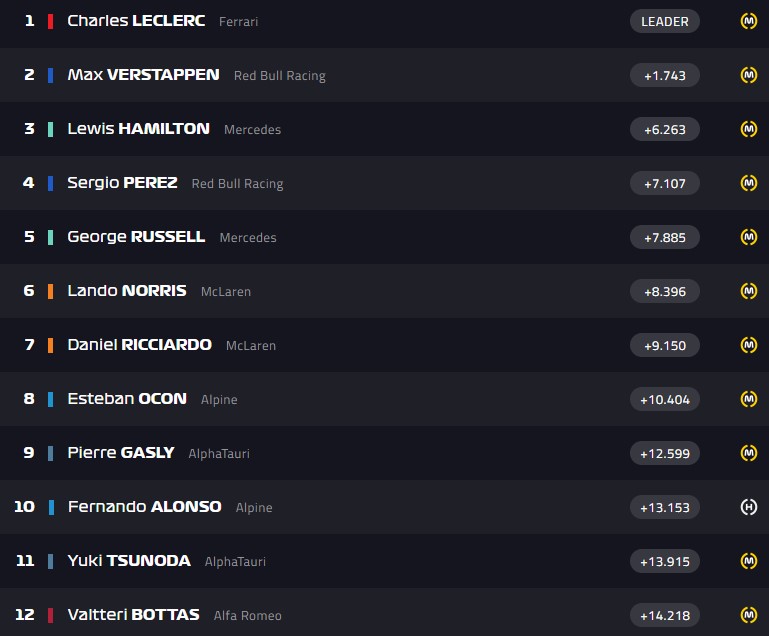Click Tsunoda's tyre compound icon
The image size is (769, 636).
tap(748, 561)
